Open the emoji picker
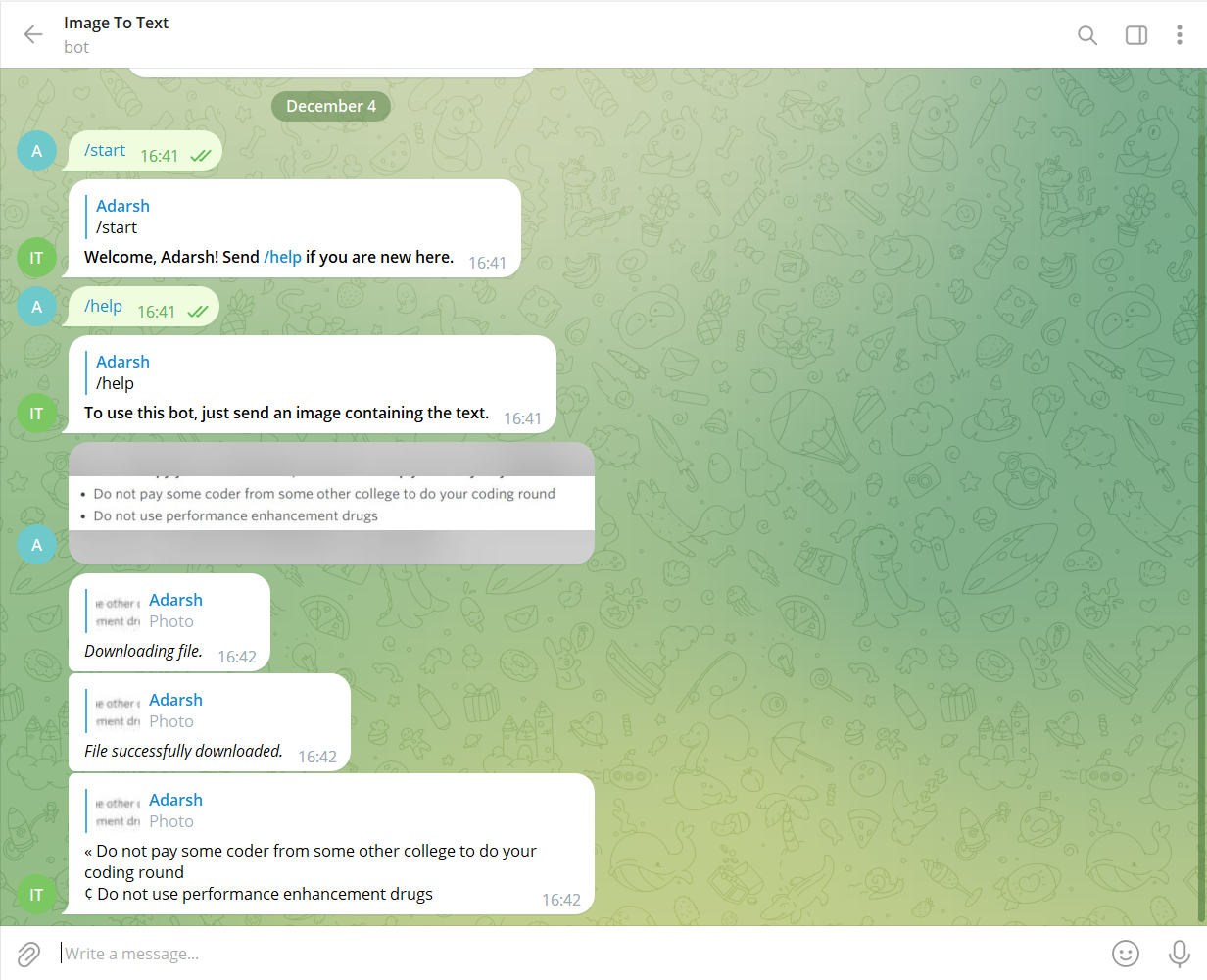This screenshot has height=980, width=1207. click(x=1126, y=953)
